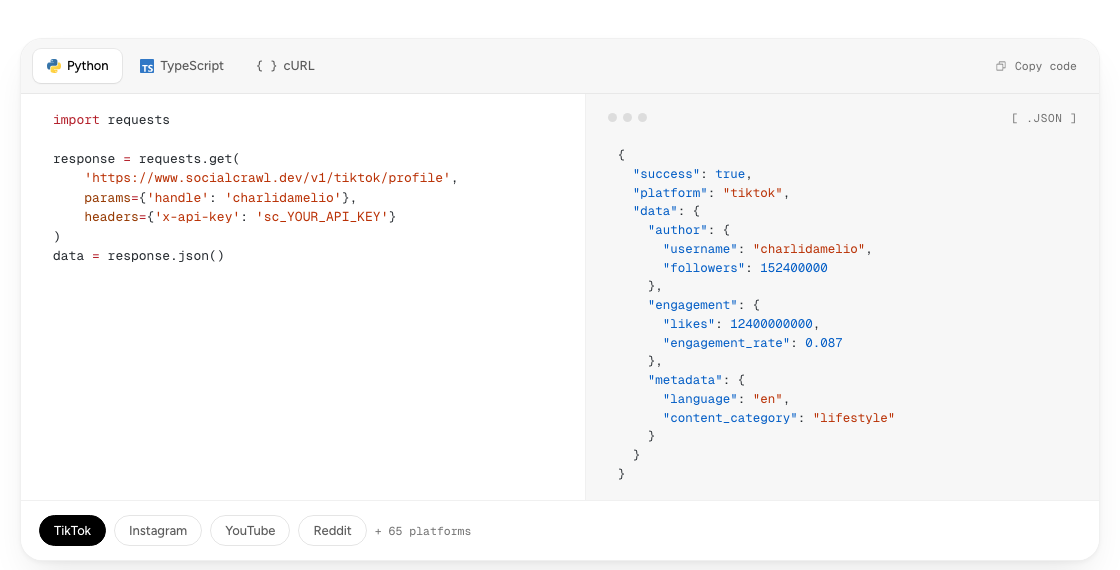
Task: Click the curly braces cURL icon
Action: click(266, 66)
